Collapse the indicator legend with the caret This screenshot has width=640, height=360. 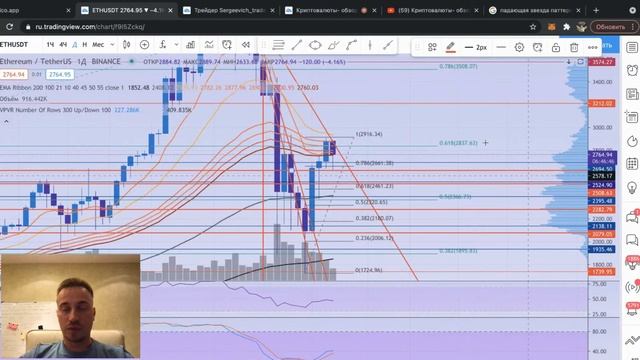coord(6,122)
